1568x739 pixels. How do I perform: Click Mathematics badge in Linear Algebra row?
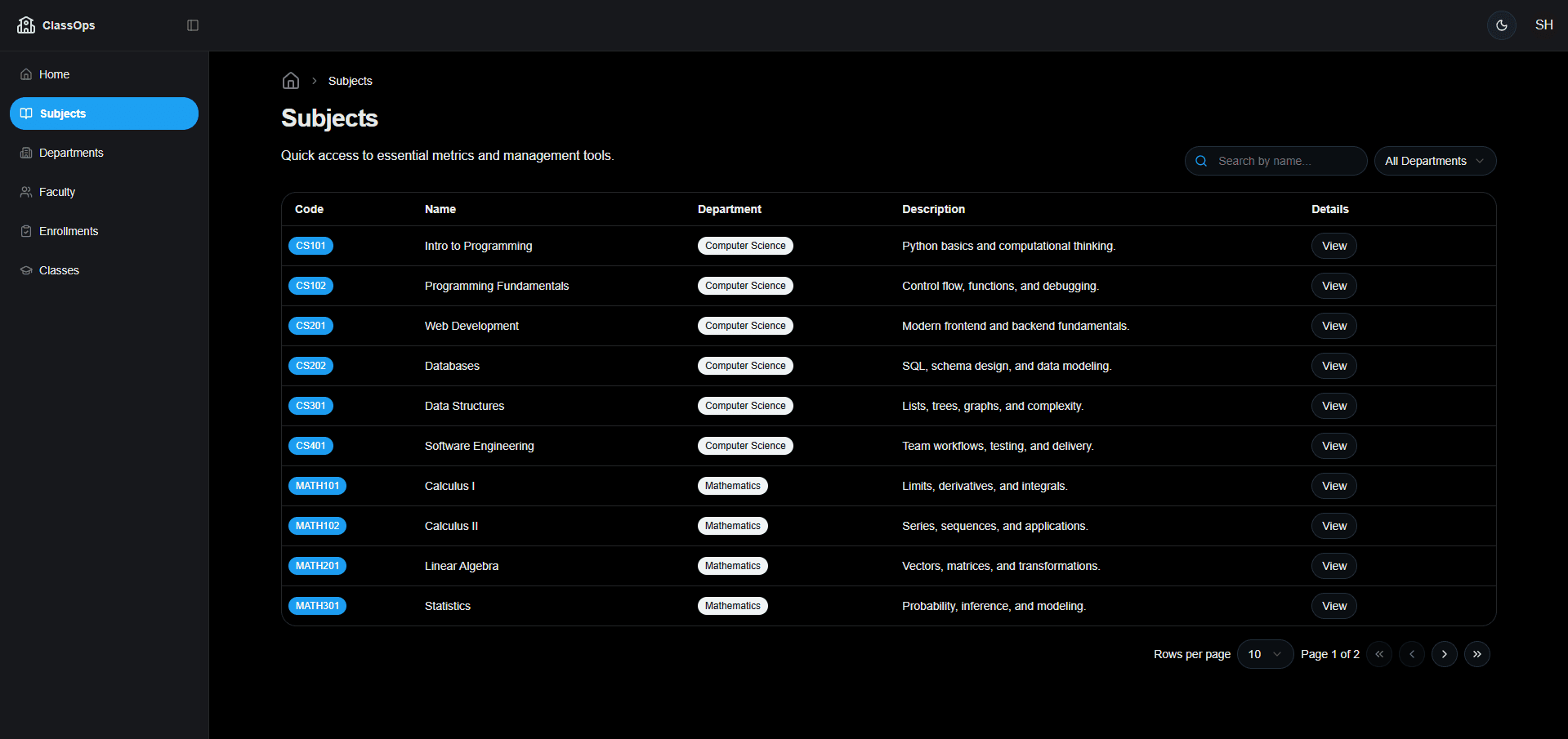[x=733, y=566]
